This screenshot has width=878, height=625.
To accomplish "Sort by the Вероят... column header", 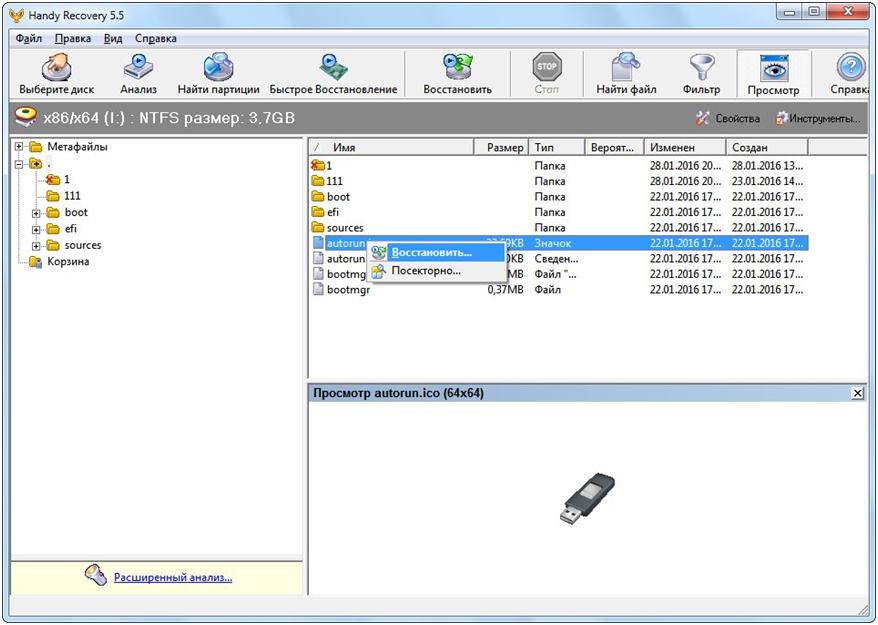I will point(614,147).
